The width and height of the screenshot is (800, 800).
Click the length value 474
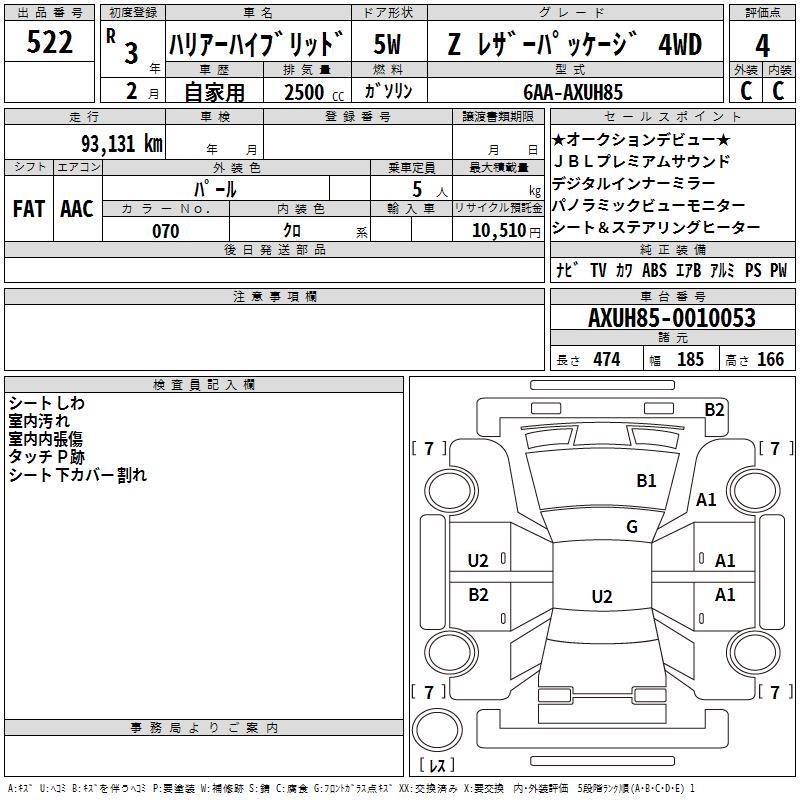coord(607,359)
